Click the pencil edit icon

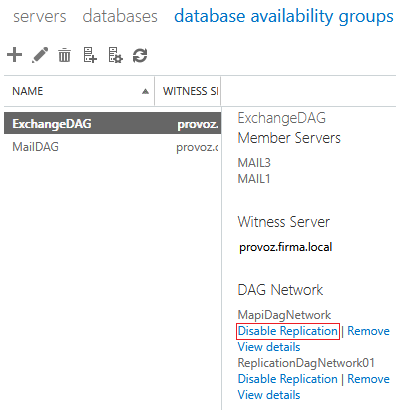coord(40,55)
